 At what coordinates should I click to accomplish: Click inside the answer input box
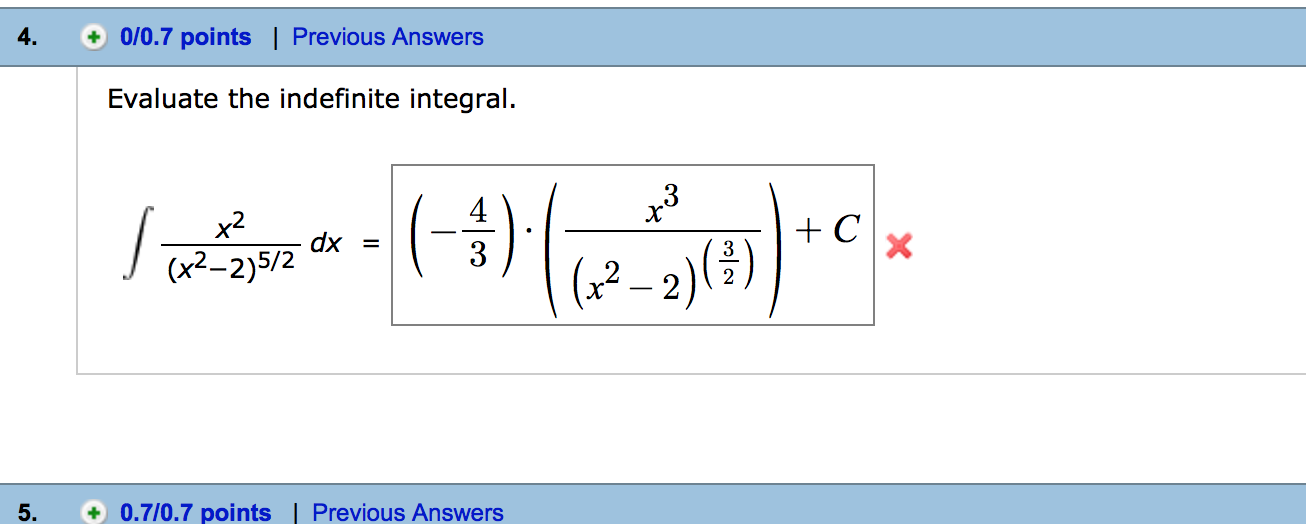[633, 245]
